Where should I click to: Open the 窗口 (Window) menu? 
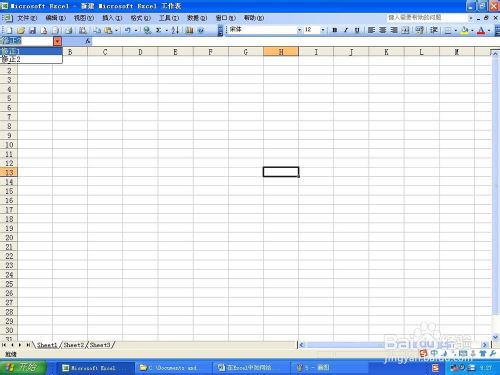click(x=226, y=18)
